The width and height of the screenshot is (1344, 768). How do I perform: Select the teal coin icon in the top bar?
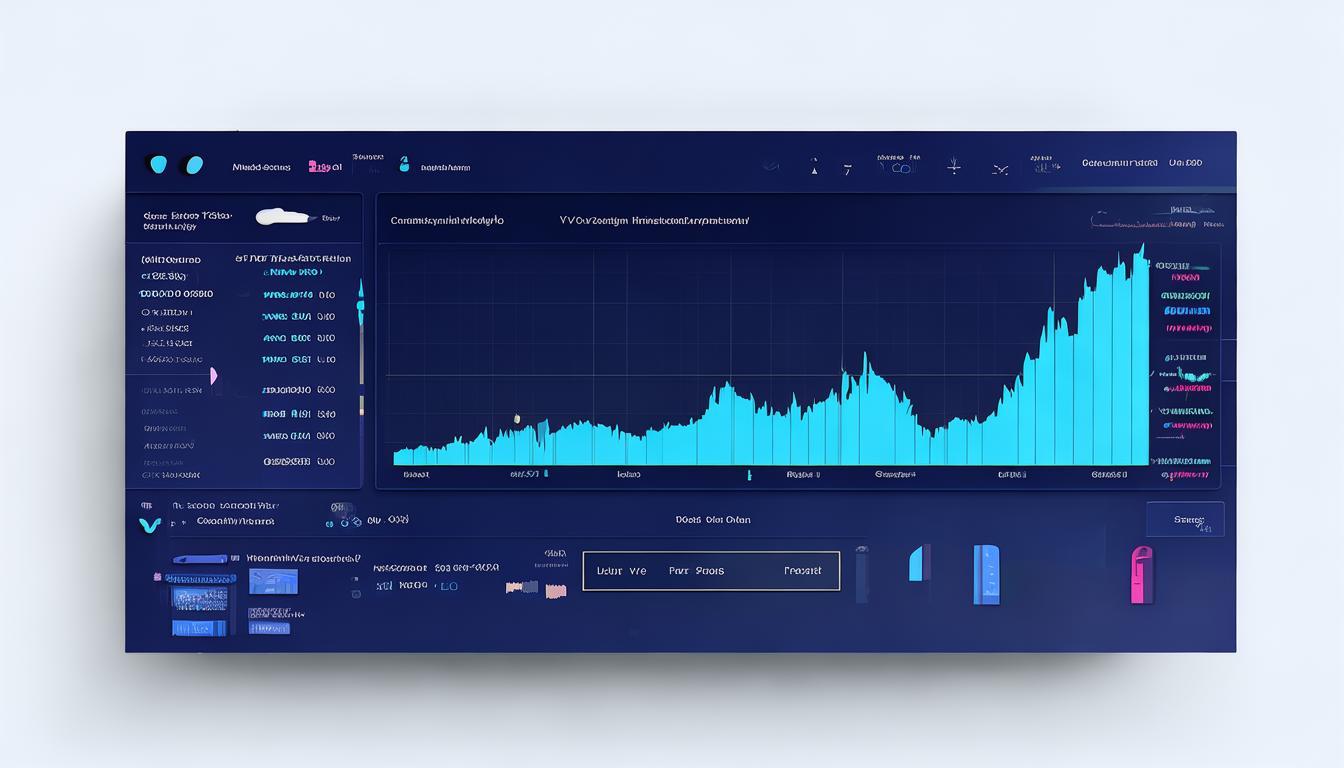point(158,163)
